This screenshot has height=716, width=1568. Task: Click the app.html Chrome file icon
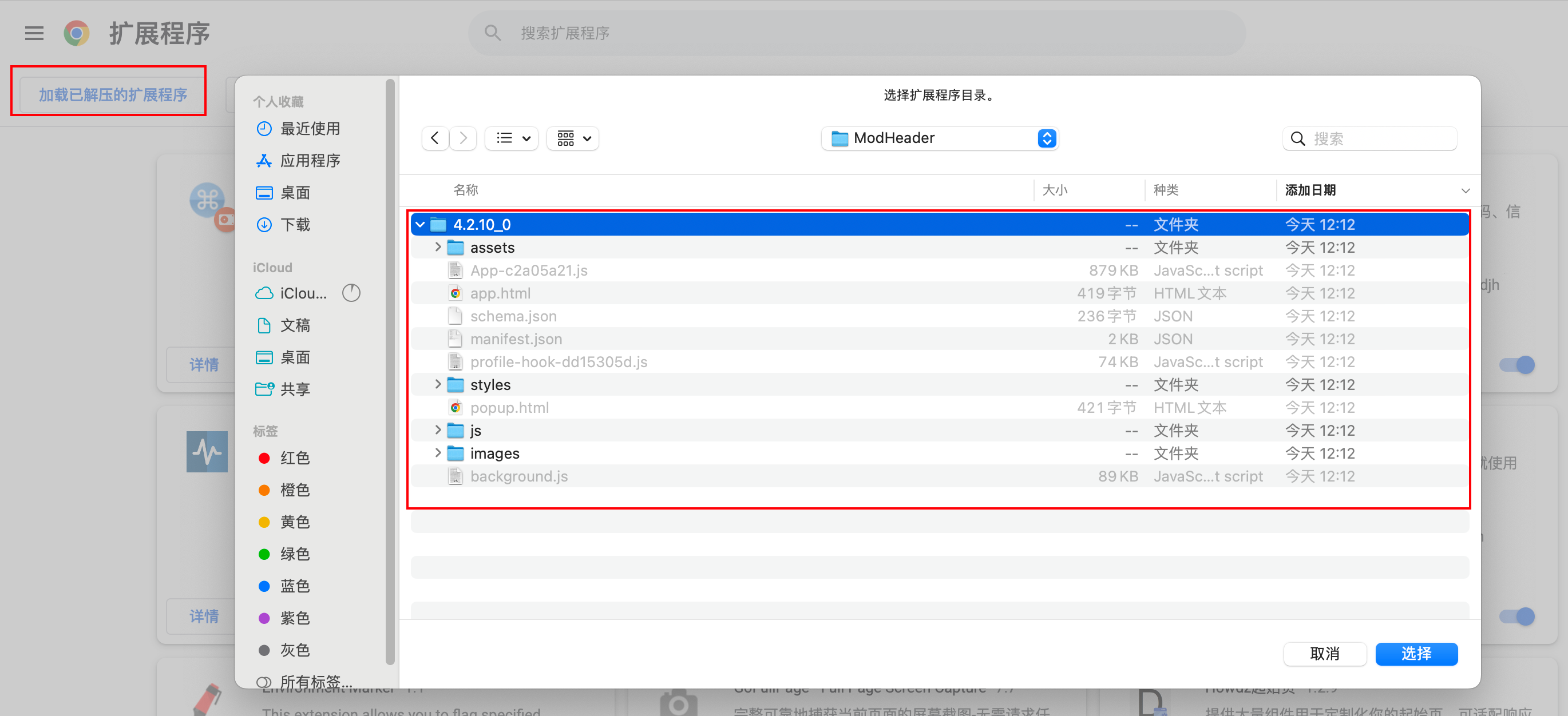point(456,293)
